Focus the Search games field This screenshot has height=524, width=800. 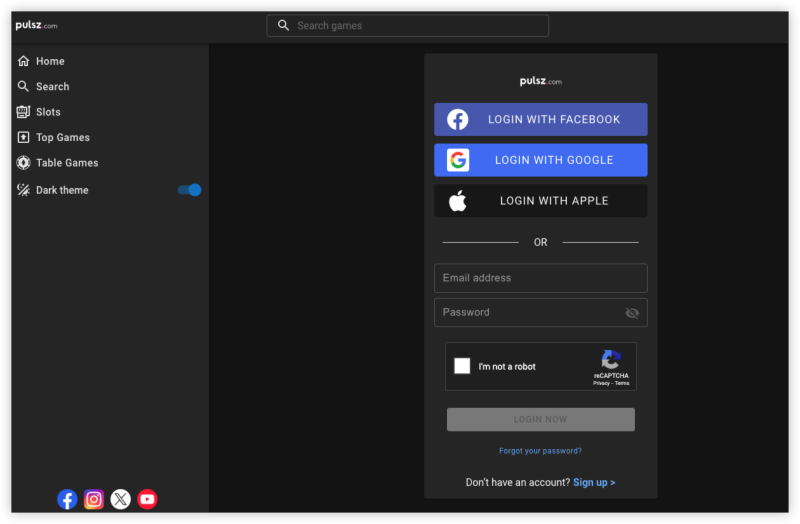pos(408,26)
